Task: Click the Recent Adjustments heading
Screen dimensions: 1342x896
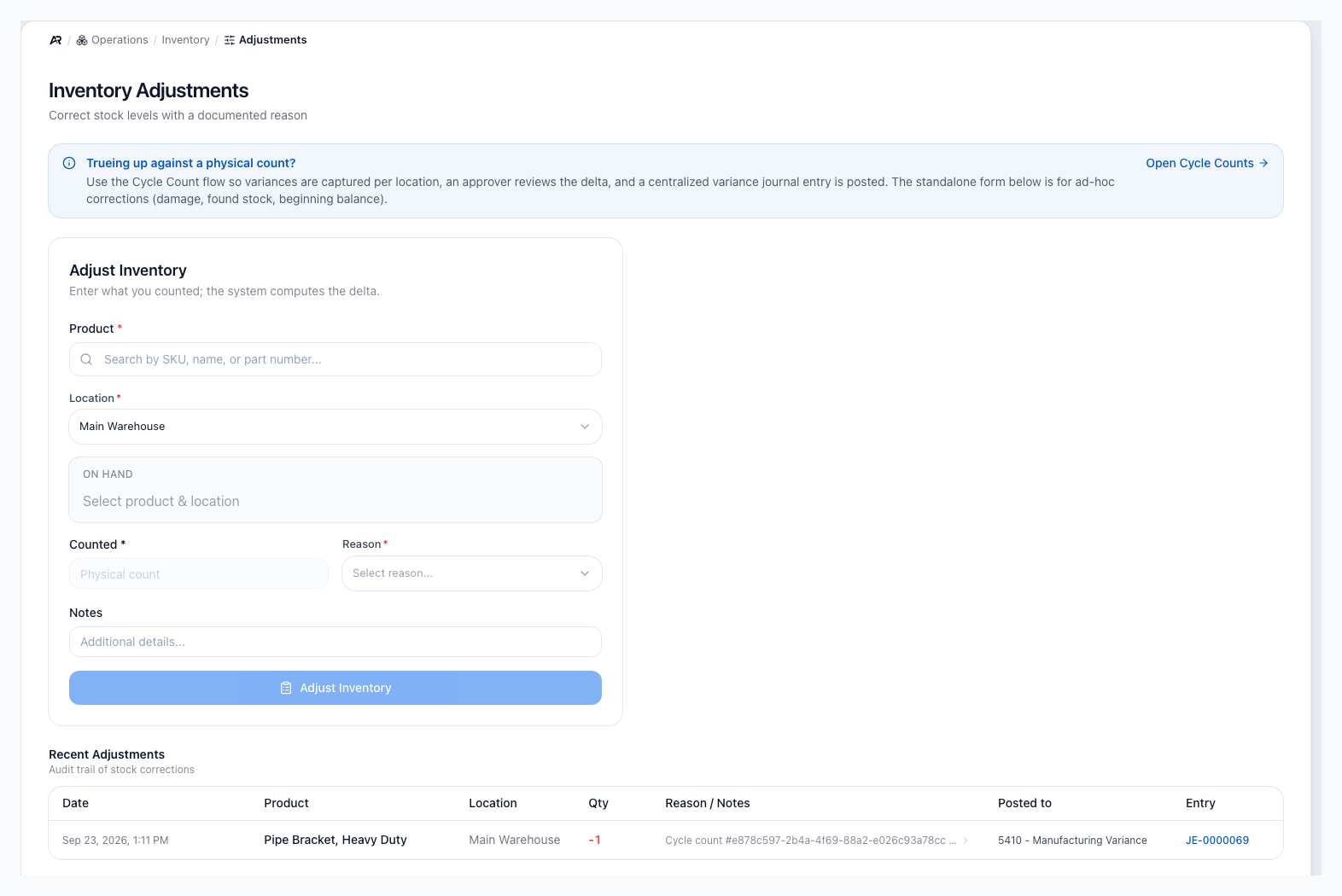Action: 107,754
